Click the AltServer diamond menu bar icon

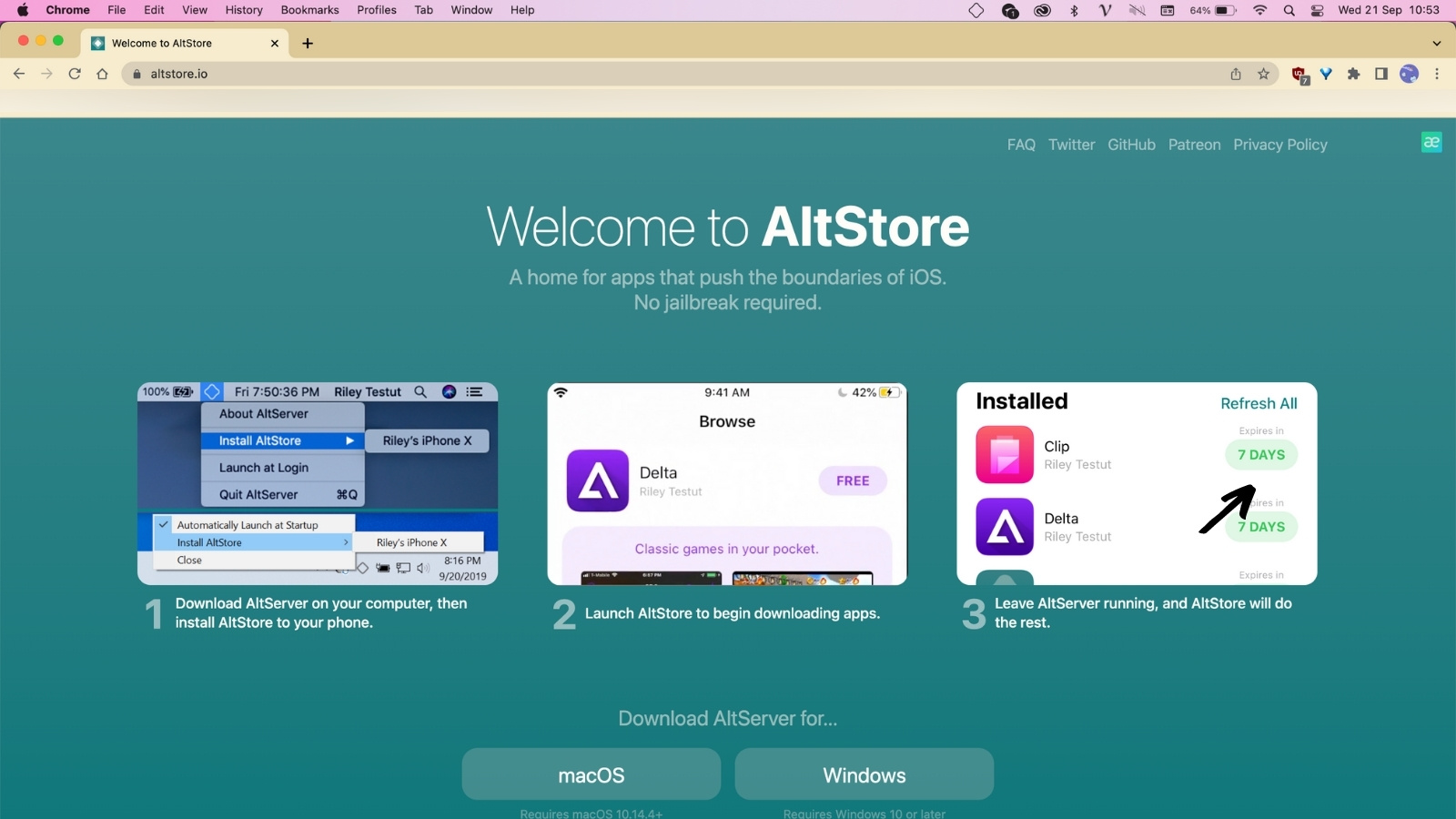(x=976, y=10)
